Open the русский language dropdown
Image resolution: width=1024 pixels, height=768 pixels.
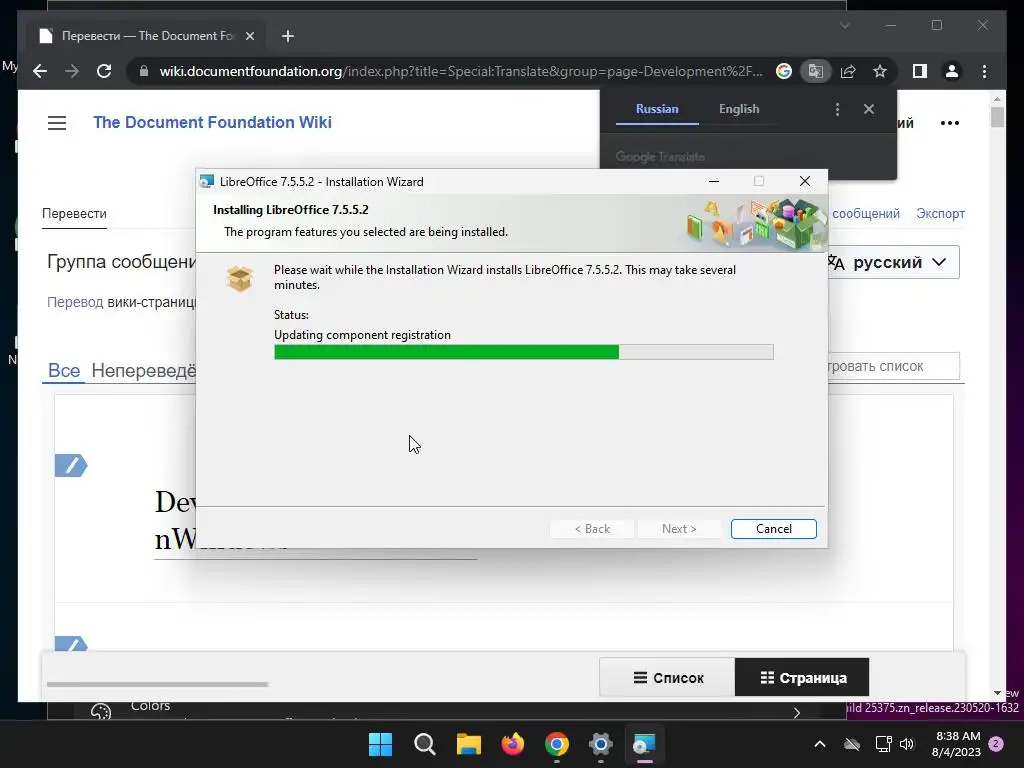(x=893, y=262)
